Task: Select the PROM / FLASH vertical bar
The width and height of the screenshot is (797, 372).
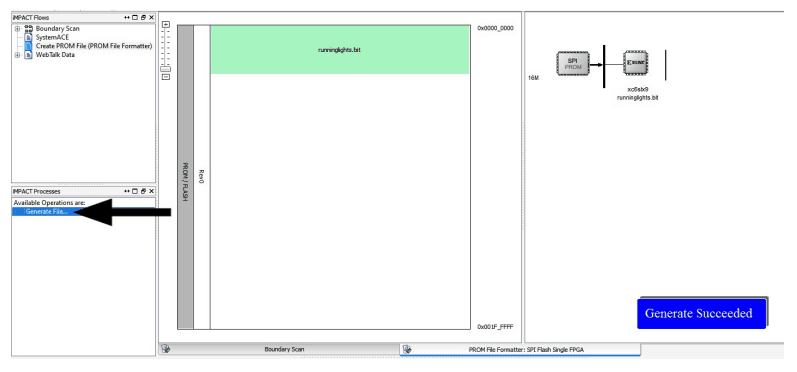Action: [x=186, y=177]
